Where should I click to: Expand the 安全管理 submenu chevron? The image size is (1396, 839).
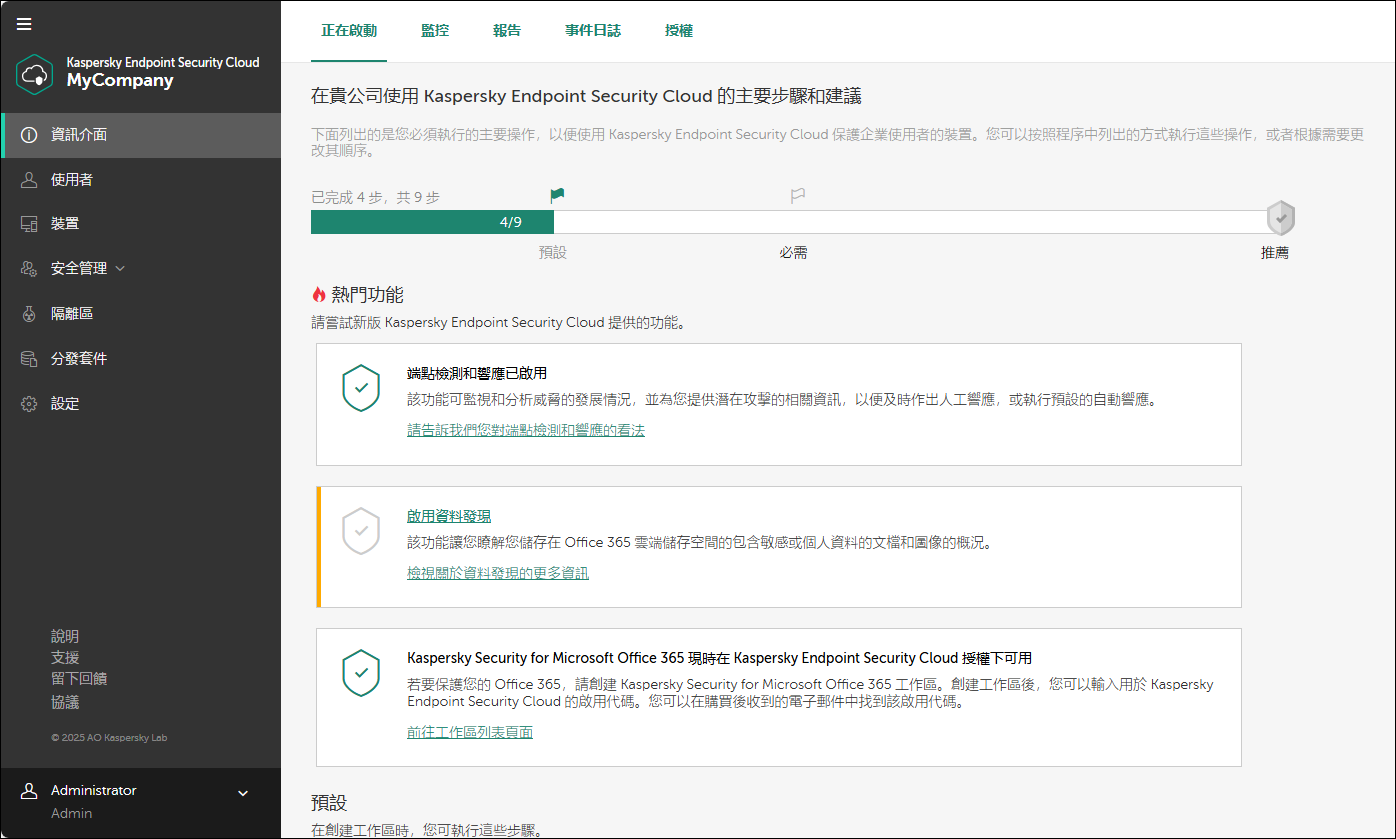[121, 269]
